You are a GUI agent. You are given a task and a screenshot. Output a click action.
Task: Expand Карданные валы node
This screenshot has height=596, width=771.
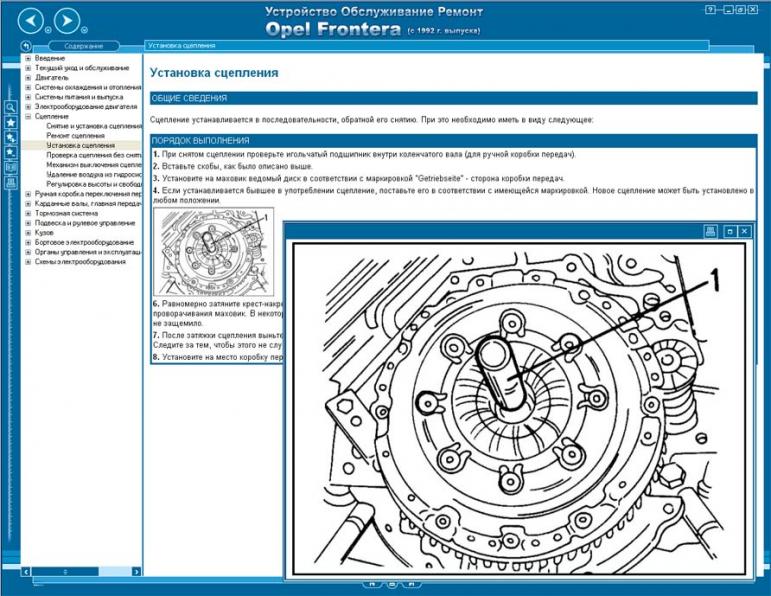pos(29,204)
